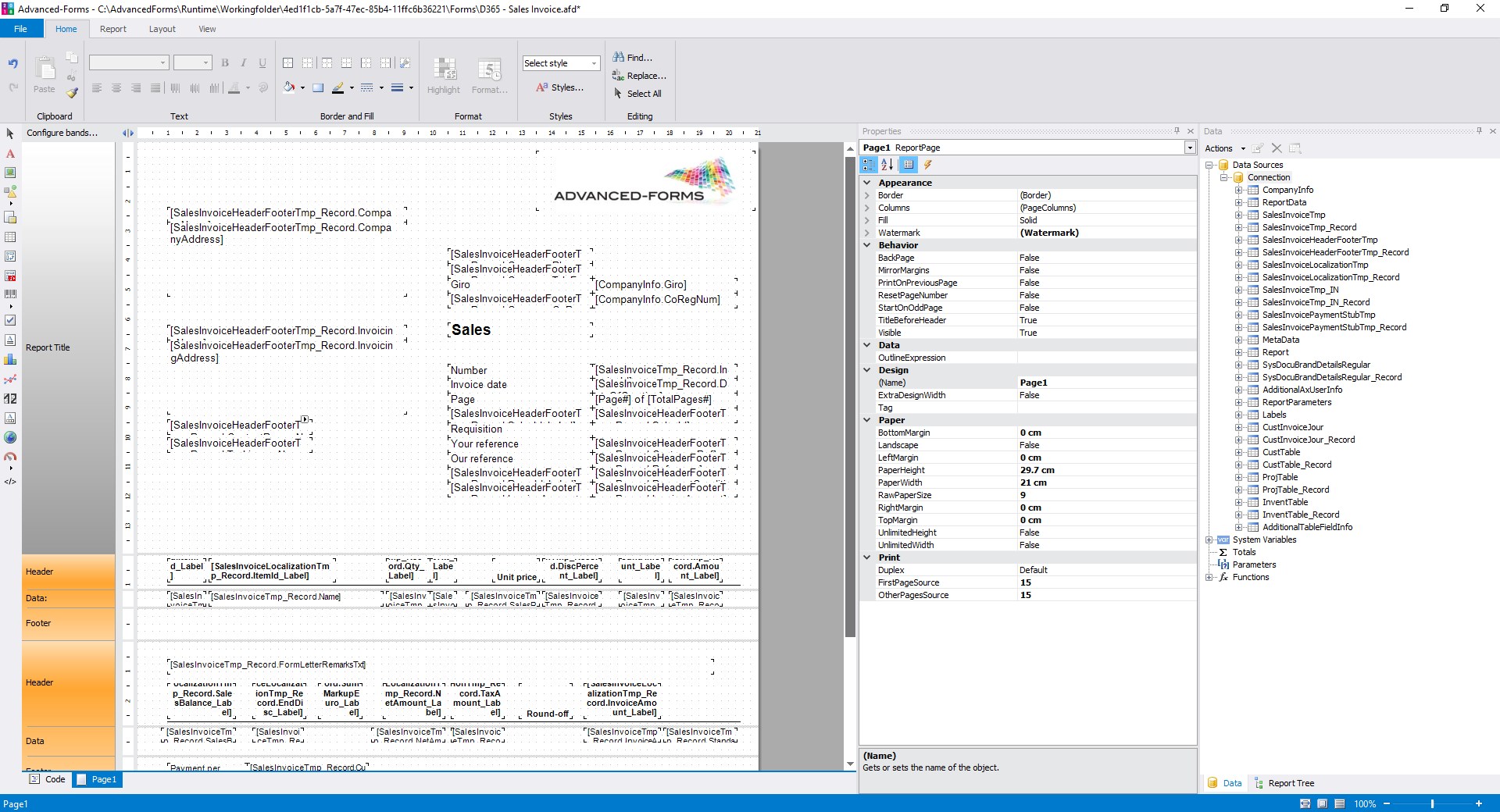Toggle alphabetical sort in Properties
Image resolution: width=1500 pixels, height=812 pixels.
point(887,165)
